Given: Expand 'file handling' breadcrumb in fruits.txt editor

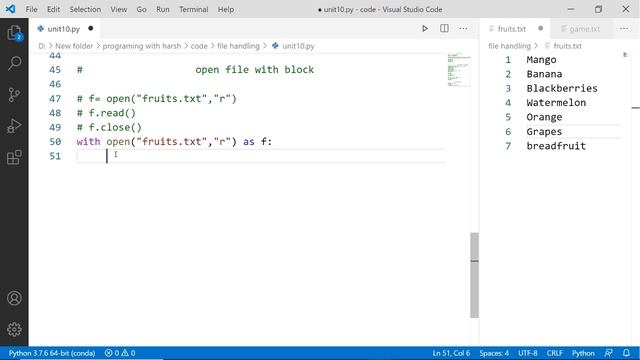Looking at the screenshot, I should click(x=509, y=46).
